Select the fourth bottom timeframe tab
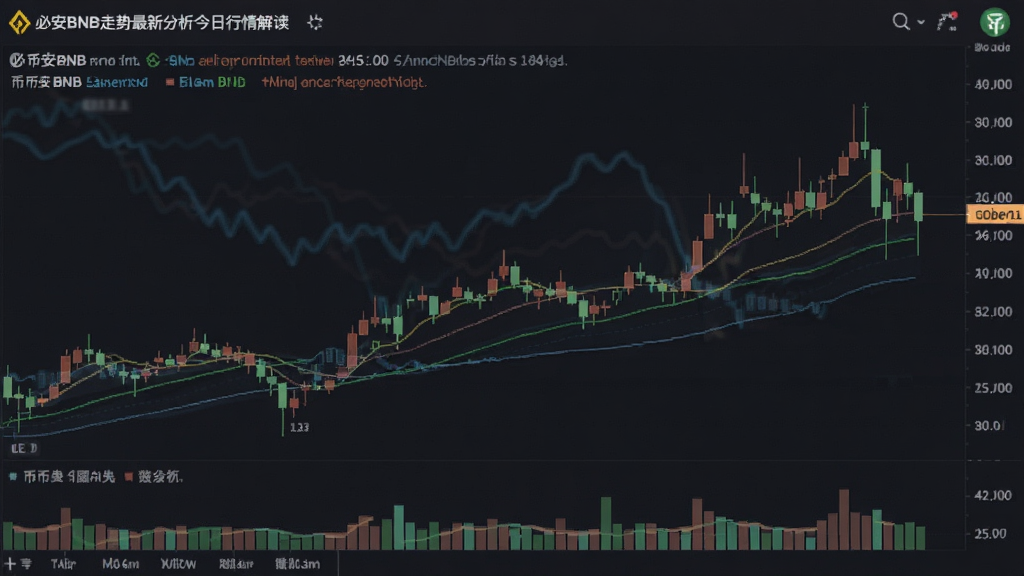This screenshot has height=576, width=1024. [x=236, y=564]
